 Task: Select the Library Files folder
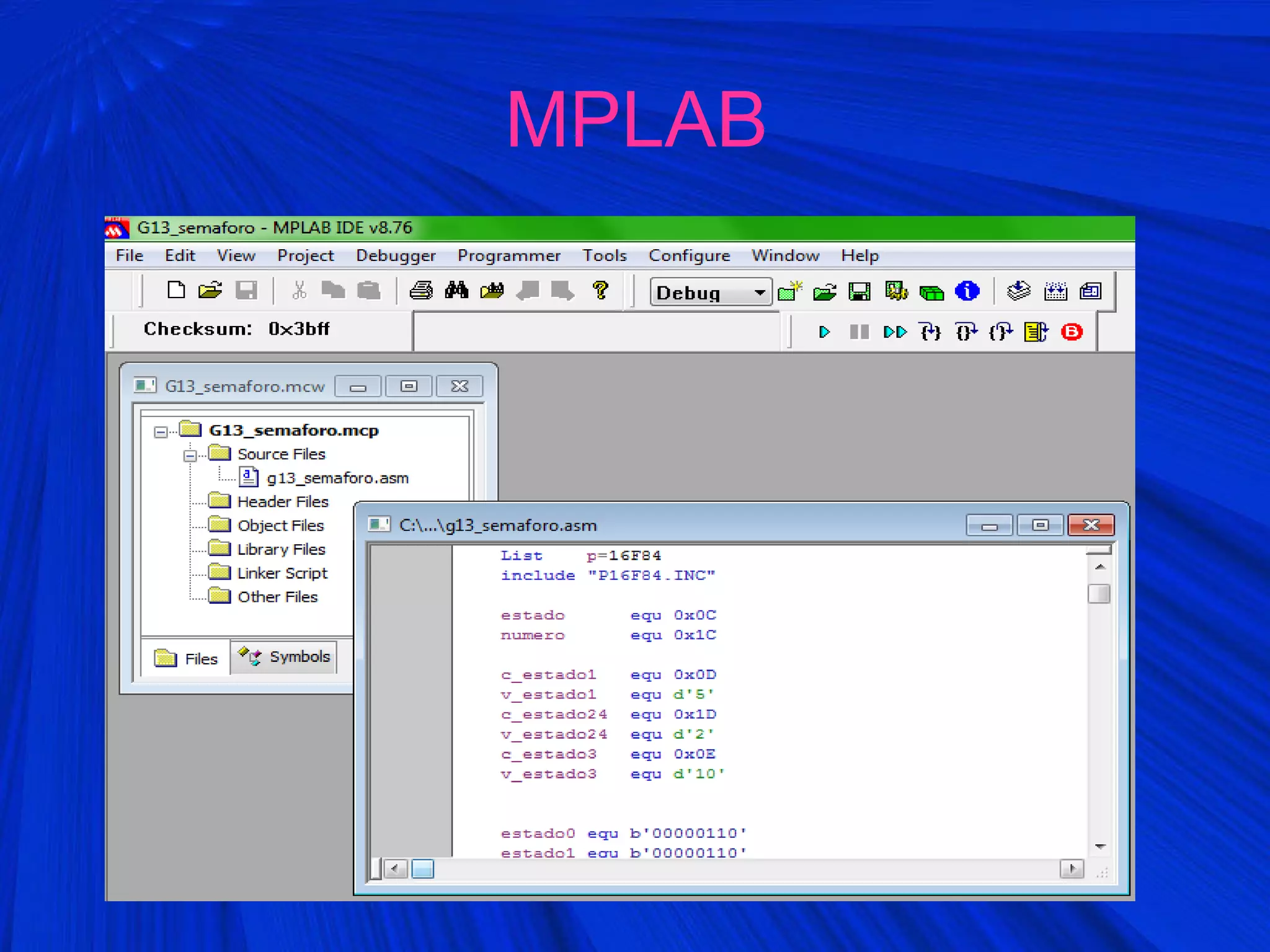[281, 549]
